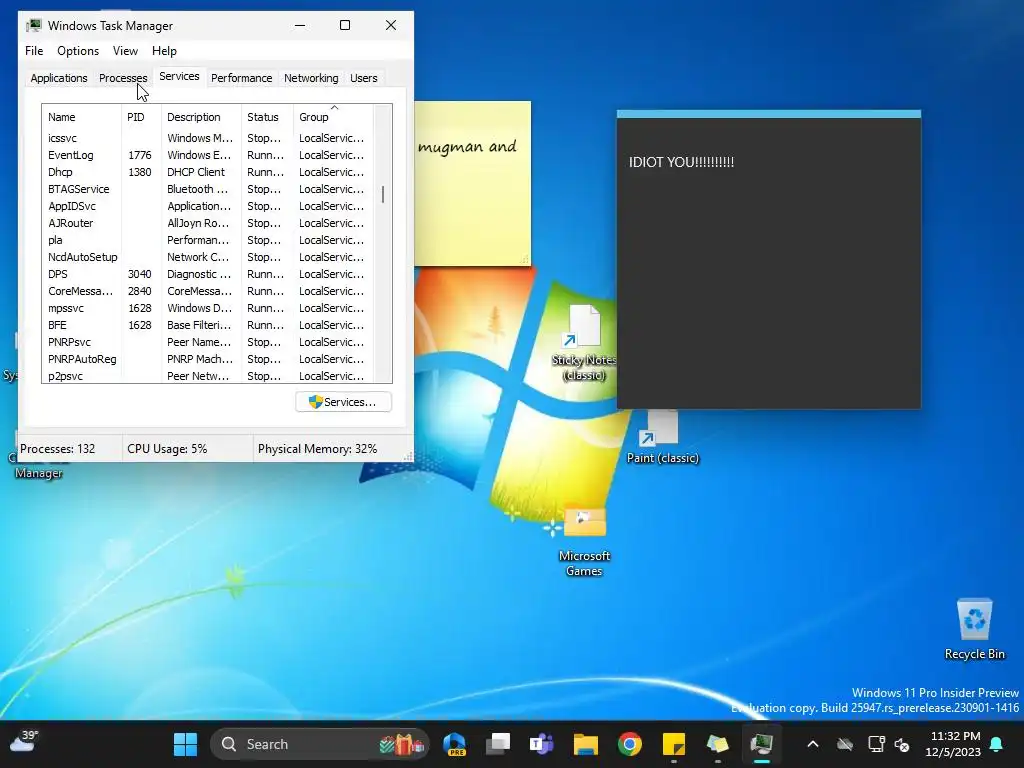Open the Windows Start menu

(x=185, y=744)
